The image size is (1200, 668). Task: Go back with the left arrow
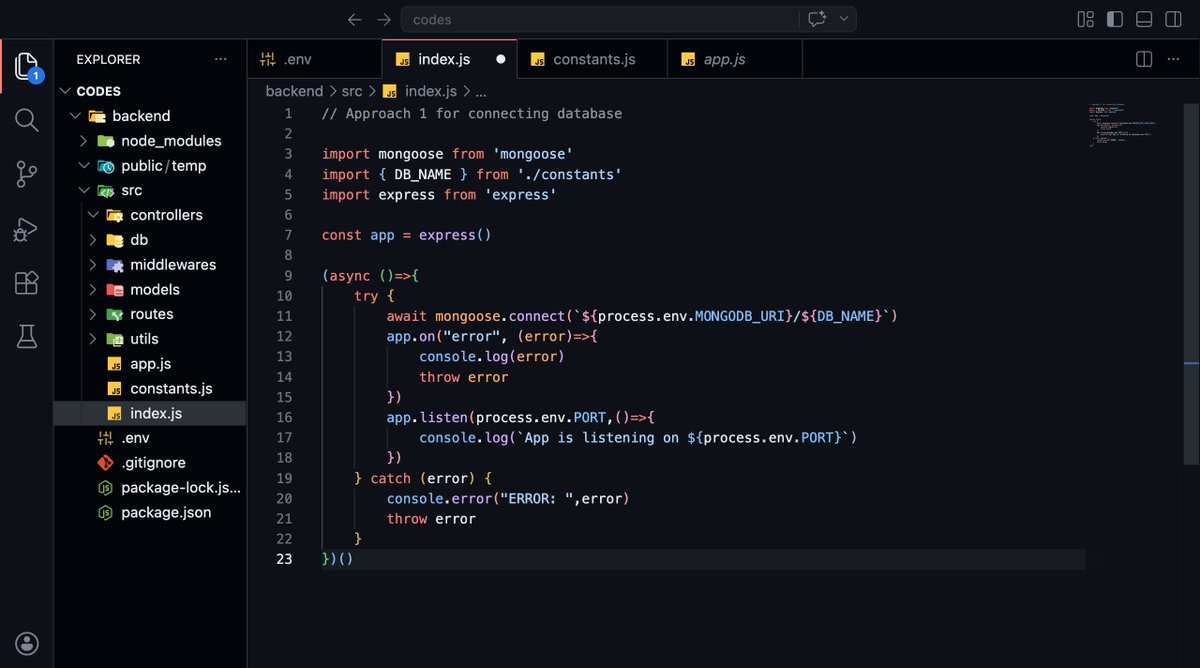click(x=354, y=19)
